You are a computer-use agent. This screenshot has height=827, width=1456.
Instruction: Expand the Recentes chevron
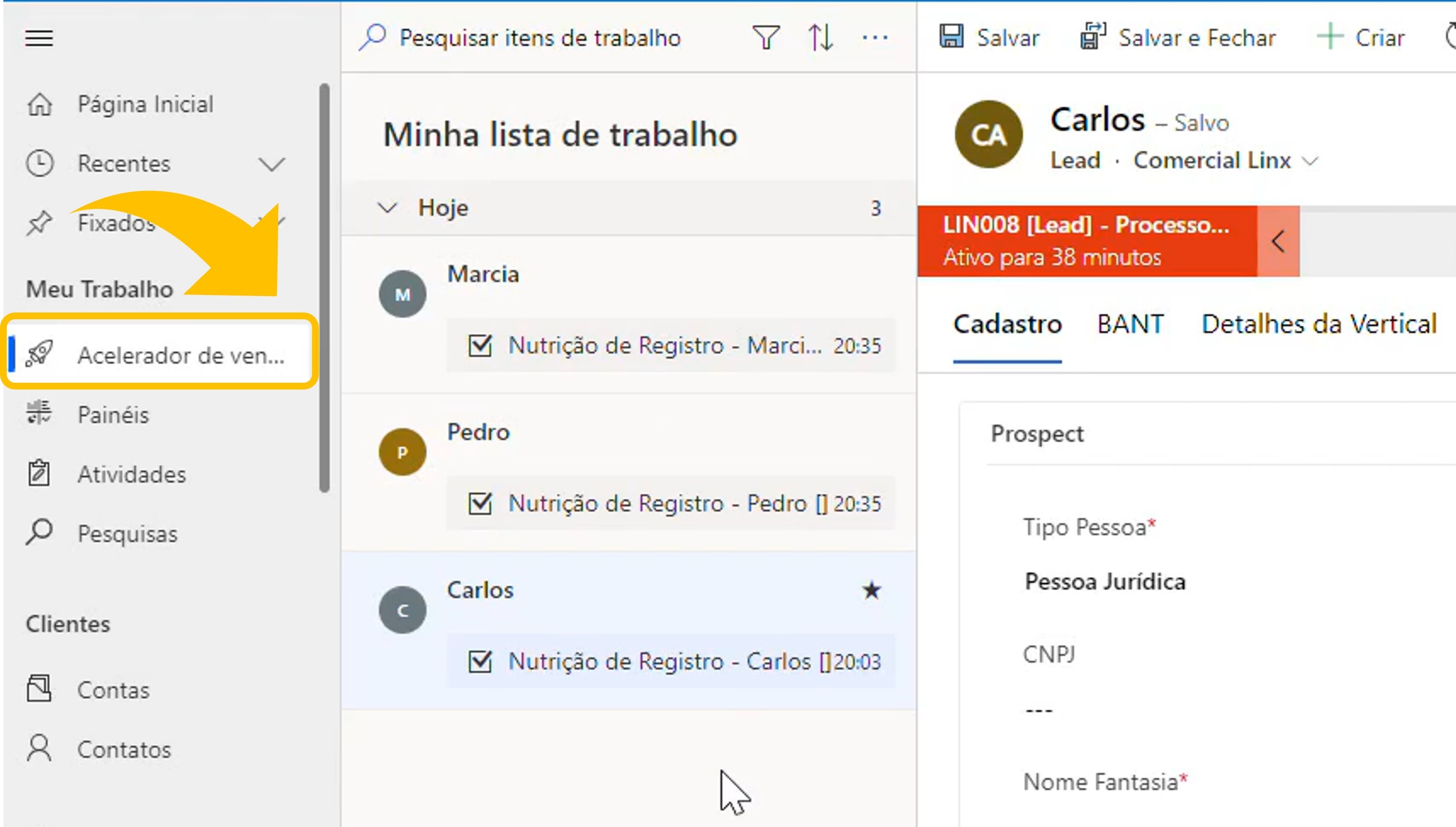(x=271, y=164)
